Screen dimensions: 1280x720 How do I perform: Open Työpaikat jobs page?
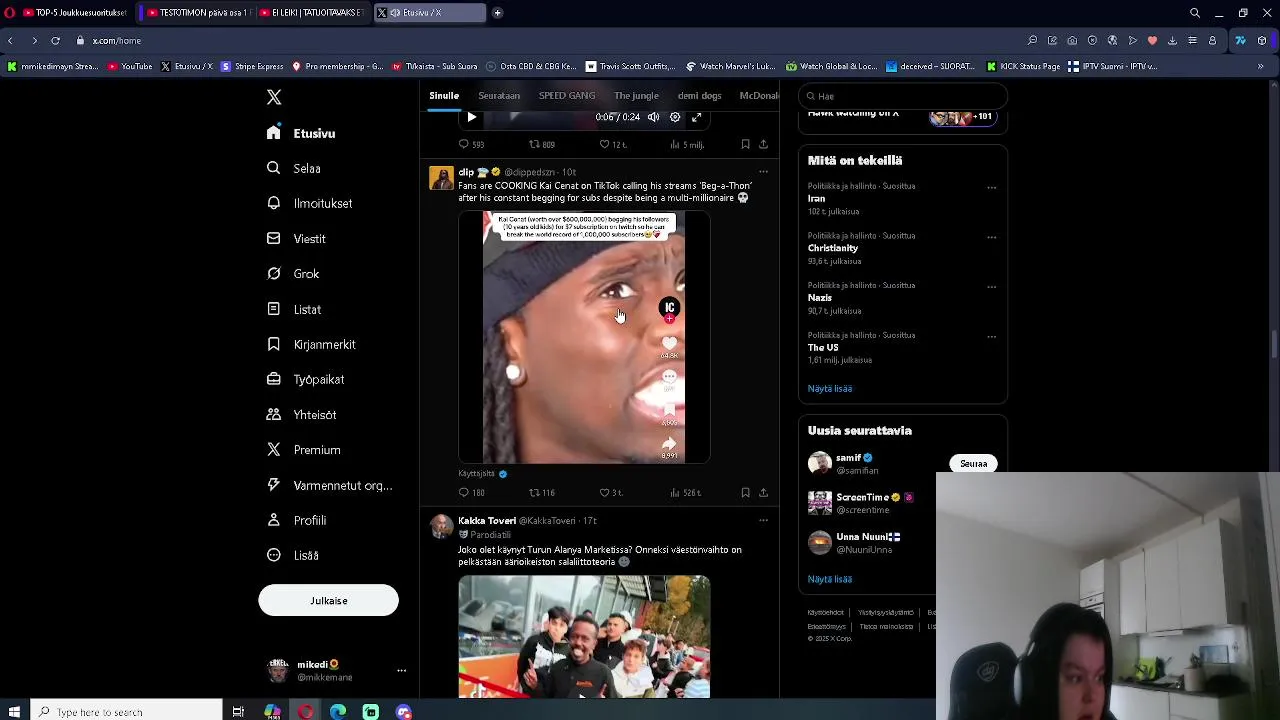305,379
